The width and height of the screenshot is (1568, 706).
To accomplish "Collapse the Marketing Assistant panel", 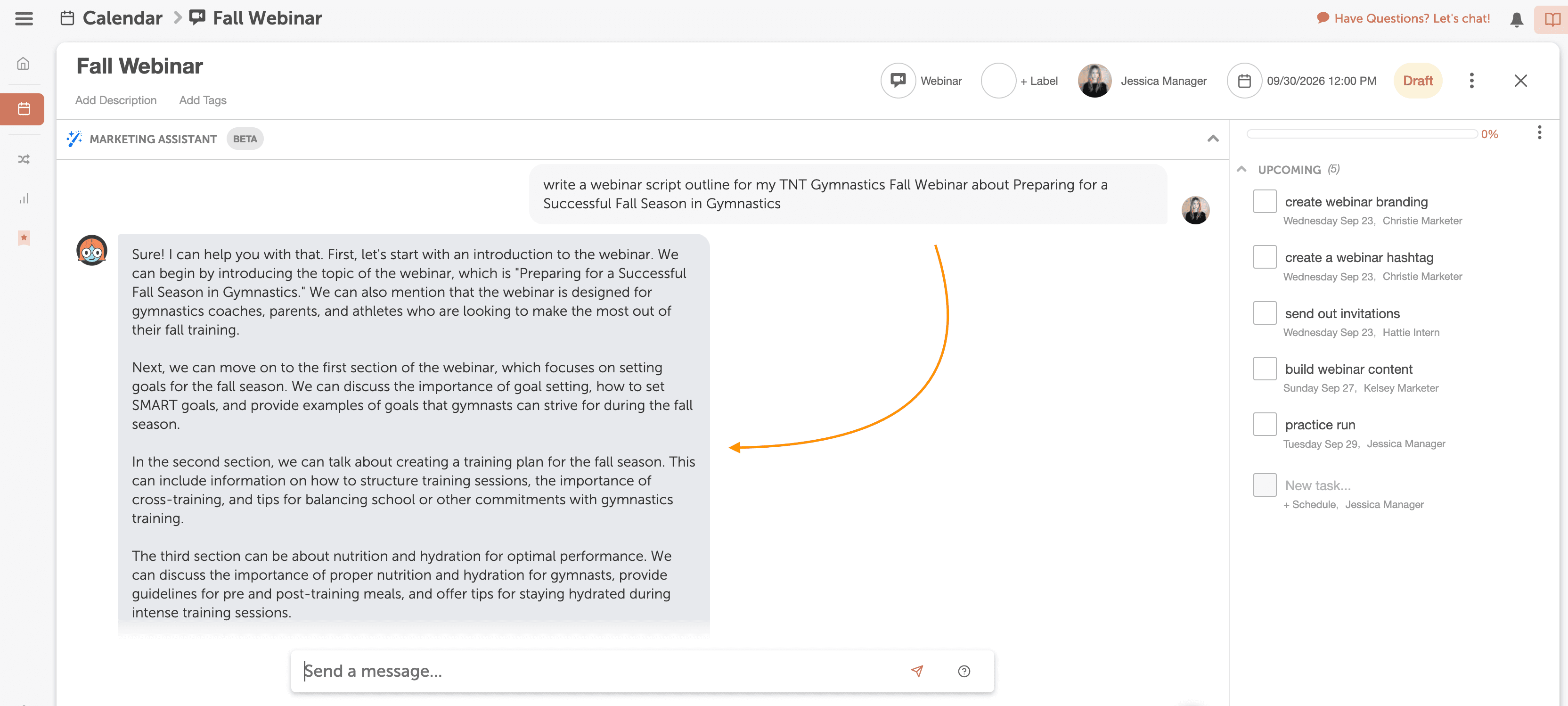I will [1213, 139].
